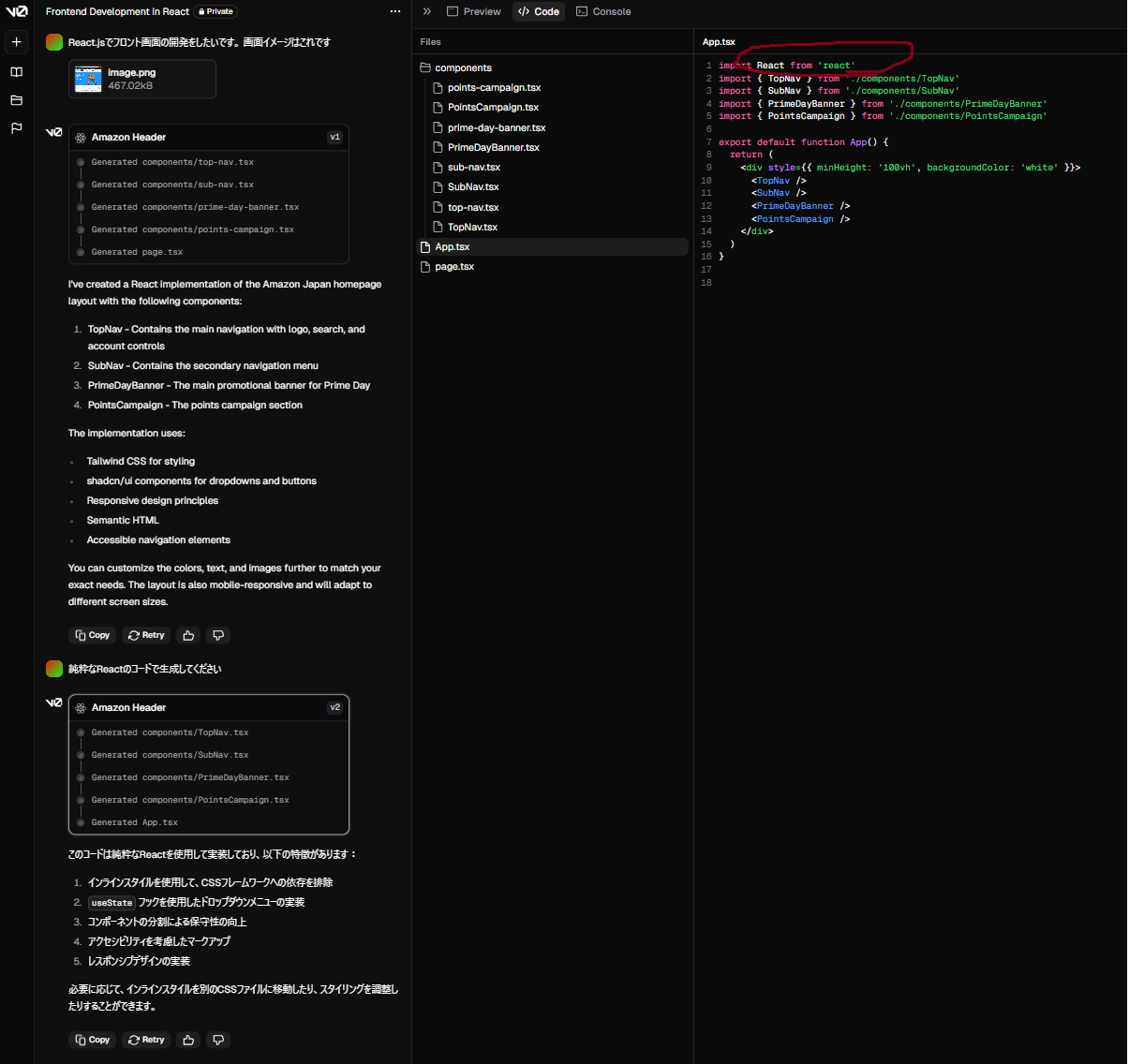
Task: Start a new chat with plus icon
Action: pyautogui.click(x=16, y=42)
